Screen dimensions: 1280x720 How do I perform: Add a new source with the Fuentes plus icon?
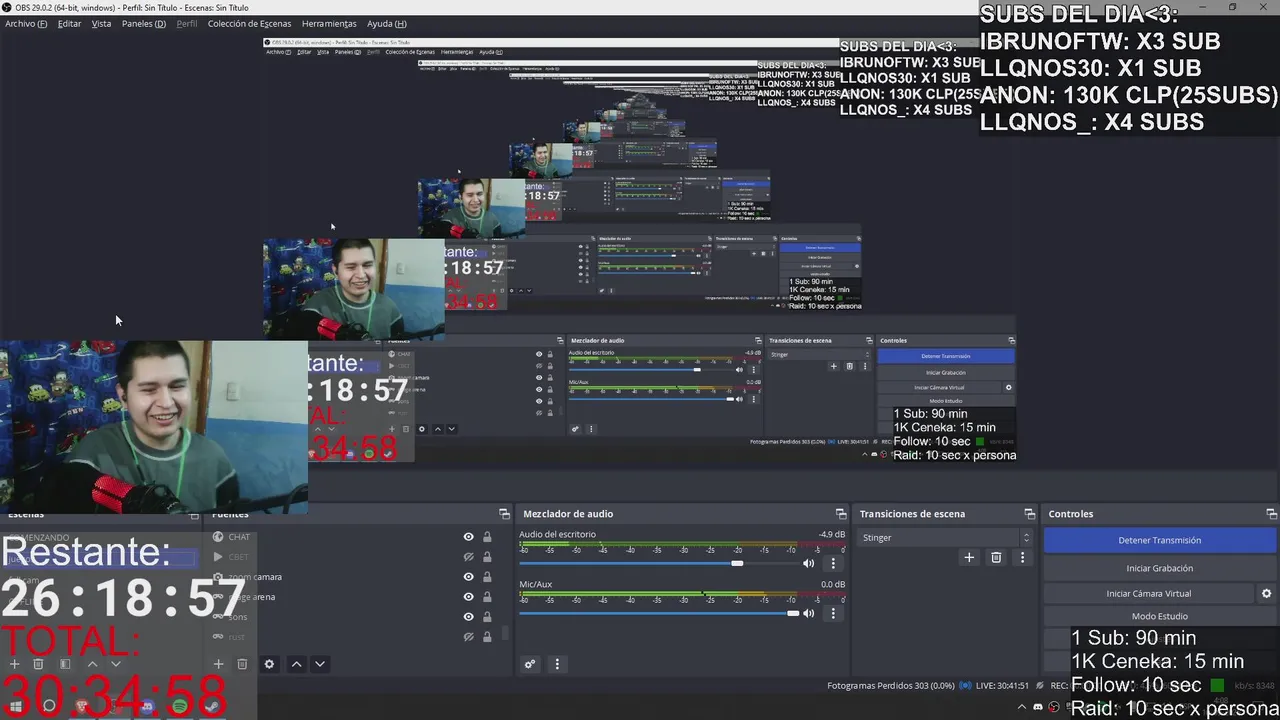pyautogui.click(x=218, y=664)
